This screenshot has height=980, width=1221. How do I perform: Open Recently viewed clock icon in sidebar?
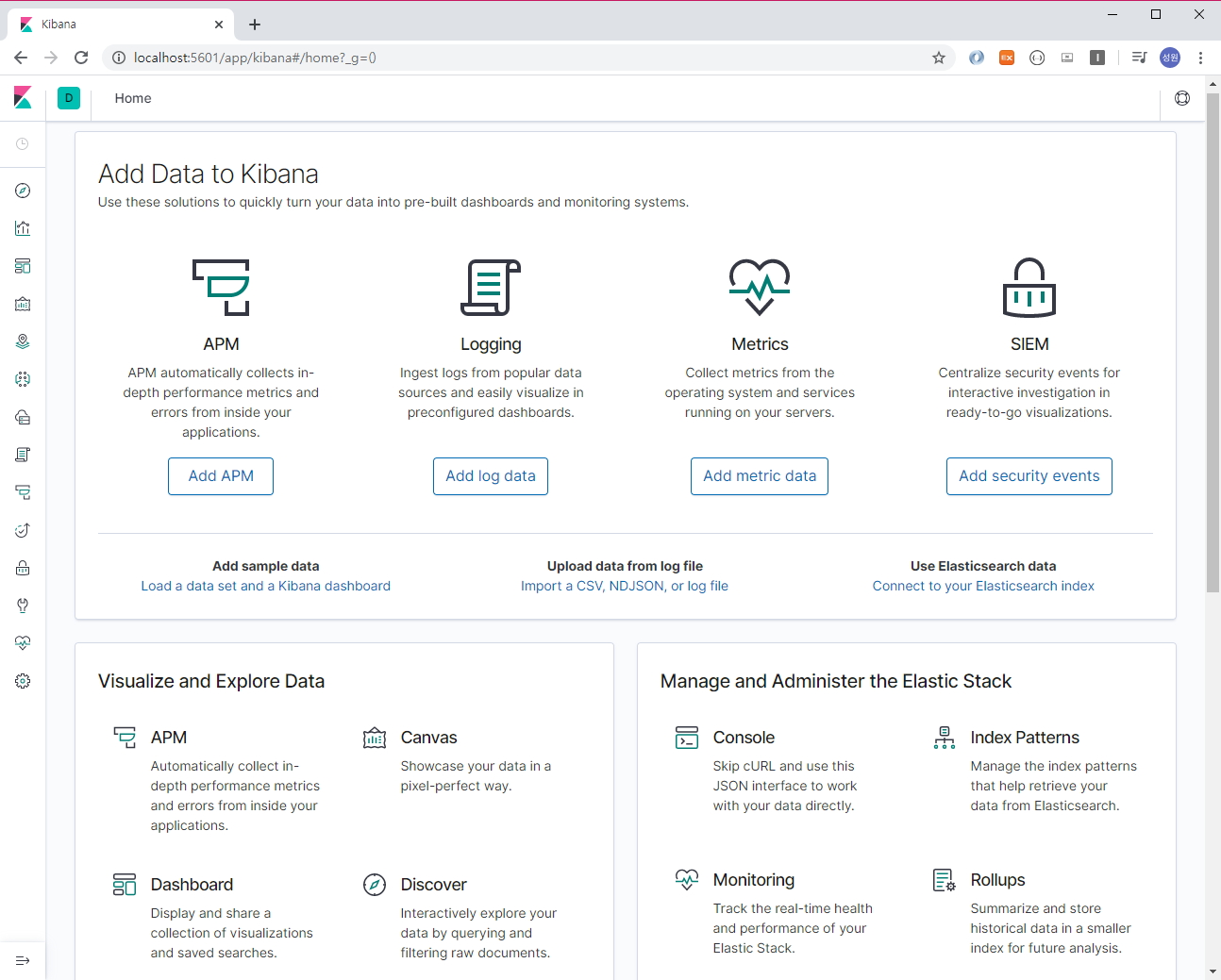coord(23,144)
